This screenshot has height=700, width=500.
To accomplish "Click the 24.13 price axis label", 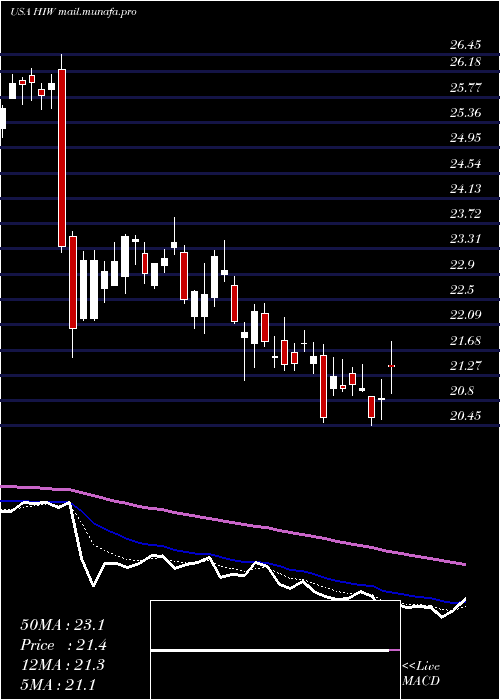I will [466, 189].
